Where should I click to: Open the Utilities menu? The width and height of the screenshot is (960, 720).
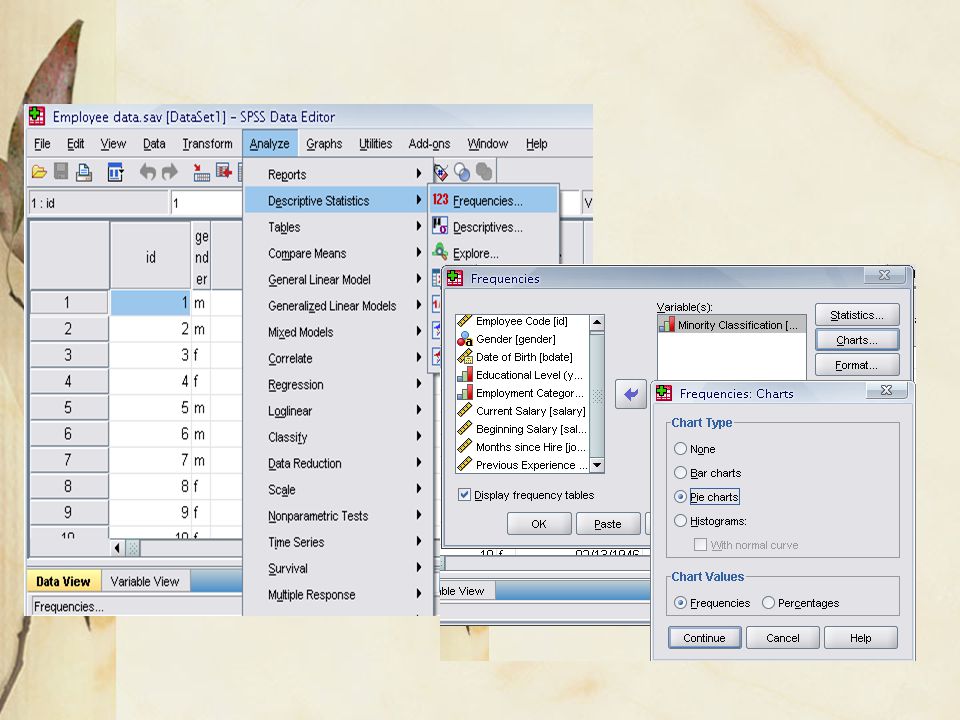[x=375, y=143]
